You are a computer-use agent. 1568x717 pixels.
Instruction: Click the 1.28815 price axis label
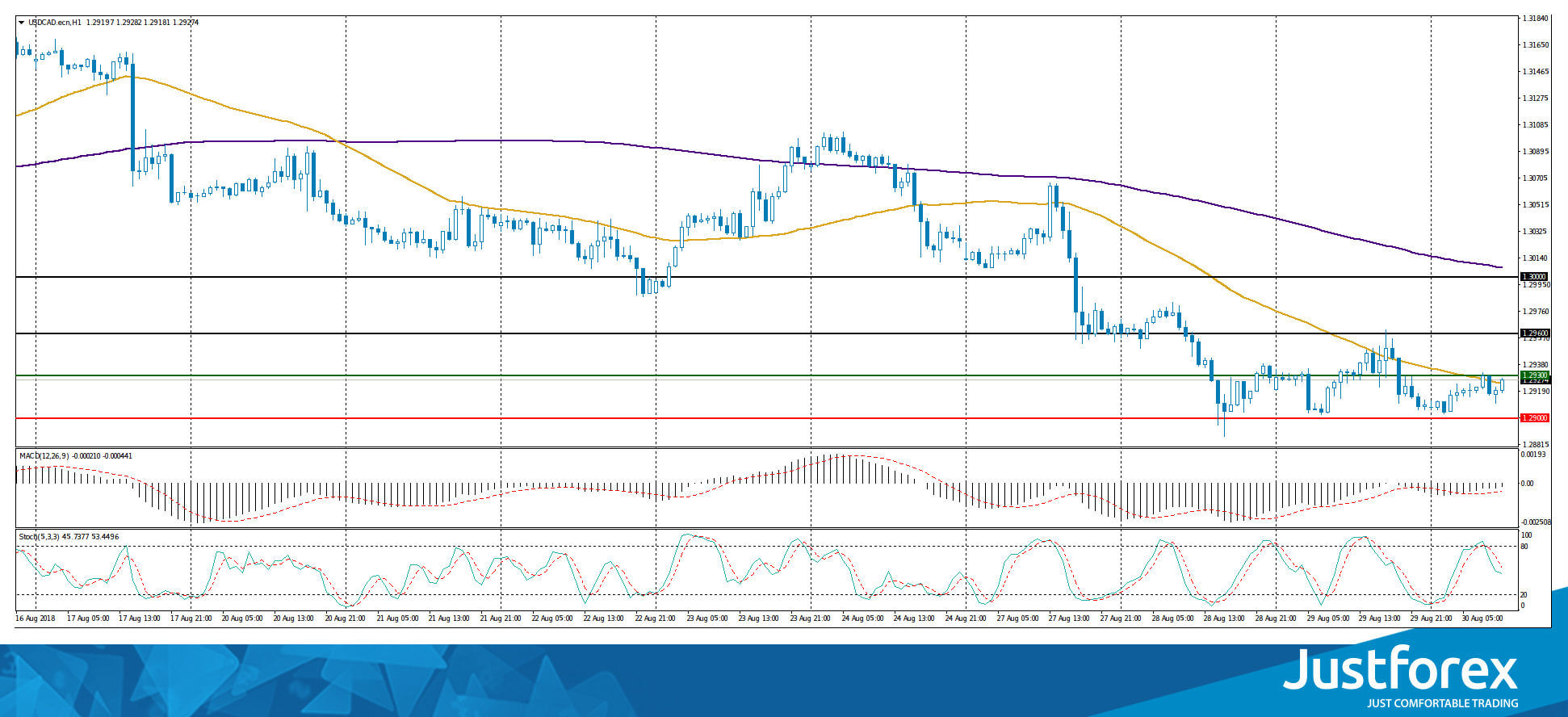1535,445
